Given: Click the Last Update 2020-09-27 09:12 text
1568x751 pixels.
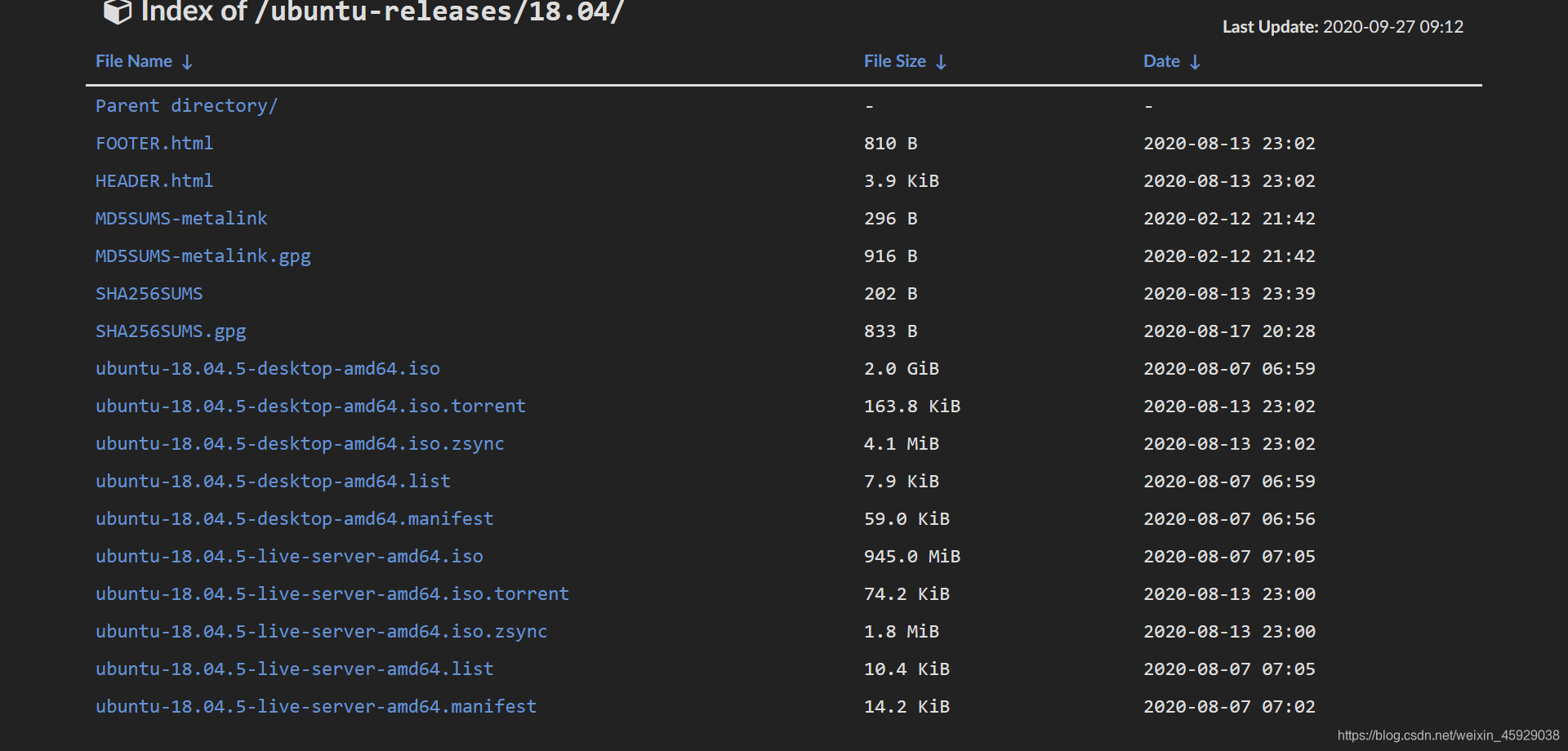Looking at the screenshot, I should point(1343,27).
